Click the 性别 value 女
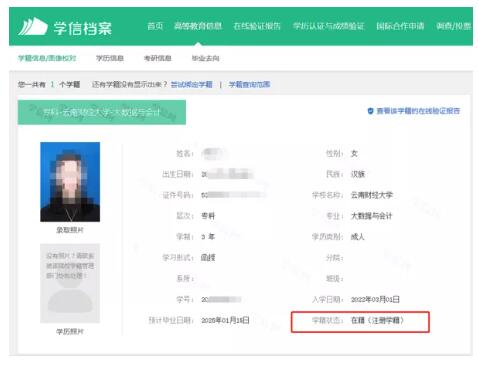 coord(354,153)
